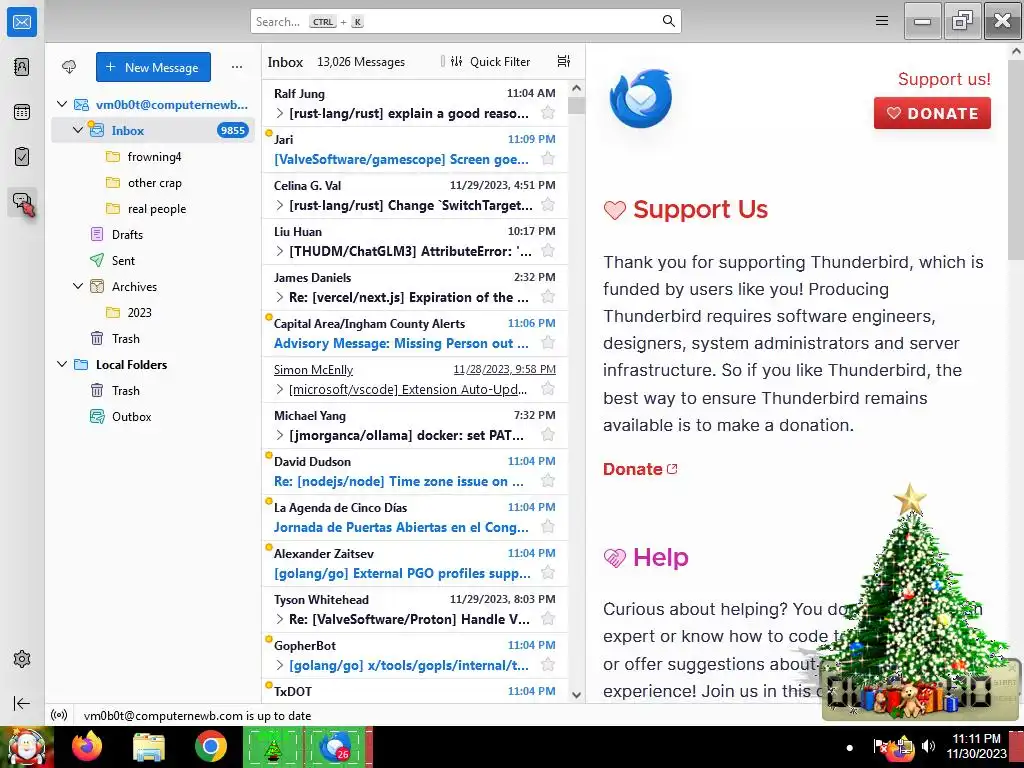Image resolution: width=1024 pixels, height=768 pixels.
Task: Select the frowning4 folder
Action: tap(153, 157)
